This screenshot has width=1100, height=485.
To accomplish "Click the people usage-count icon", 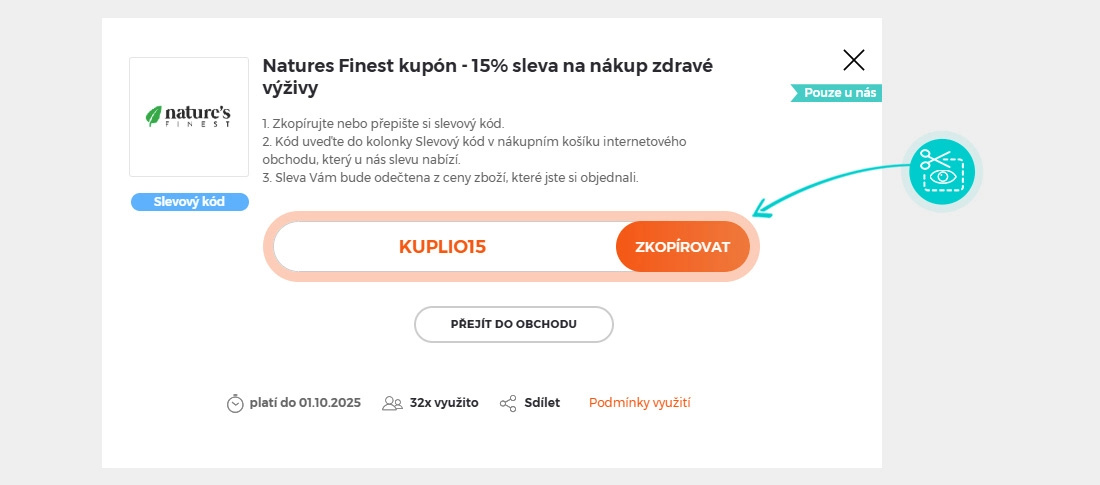I will click(392, 403).
